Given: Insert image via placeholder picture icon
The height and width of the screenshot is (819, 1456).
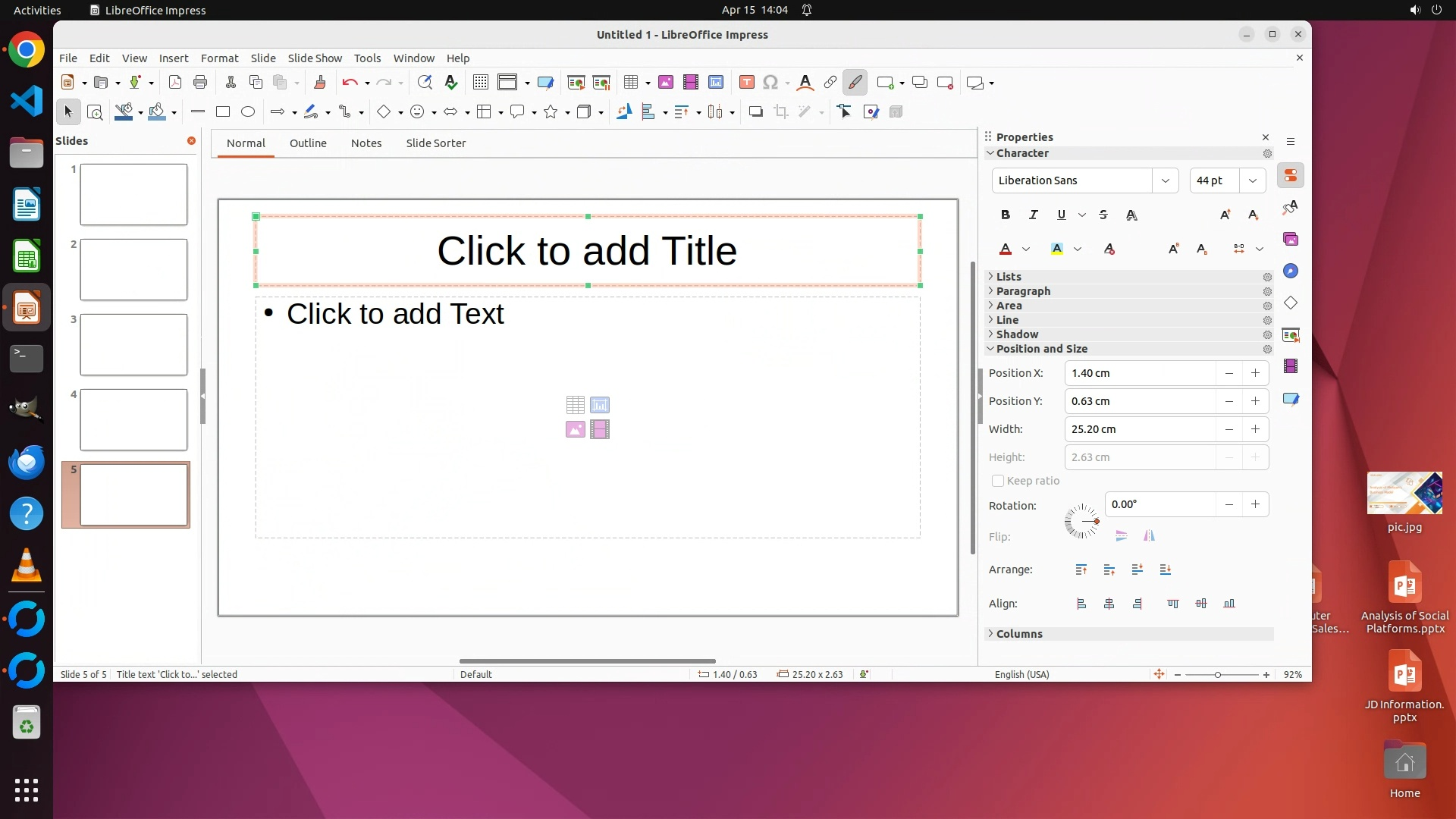Looking at the screenshot, I should pyautogui.click(x=576, y=430).
